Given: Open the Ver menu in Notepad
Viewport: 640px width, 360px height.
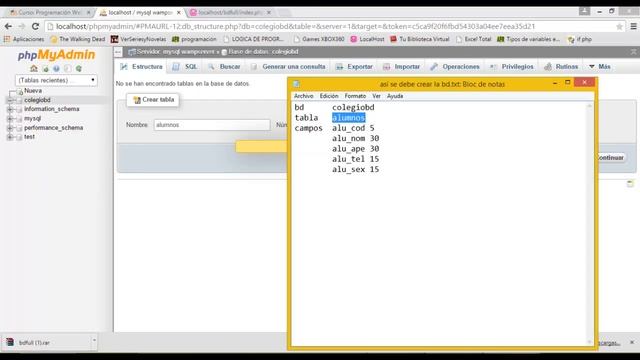Looking at the screenshot, I should [376, 96].
